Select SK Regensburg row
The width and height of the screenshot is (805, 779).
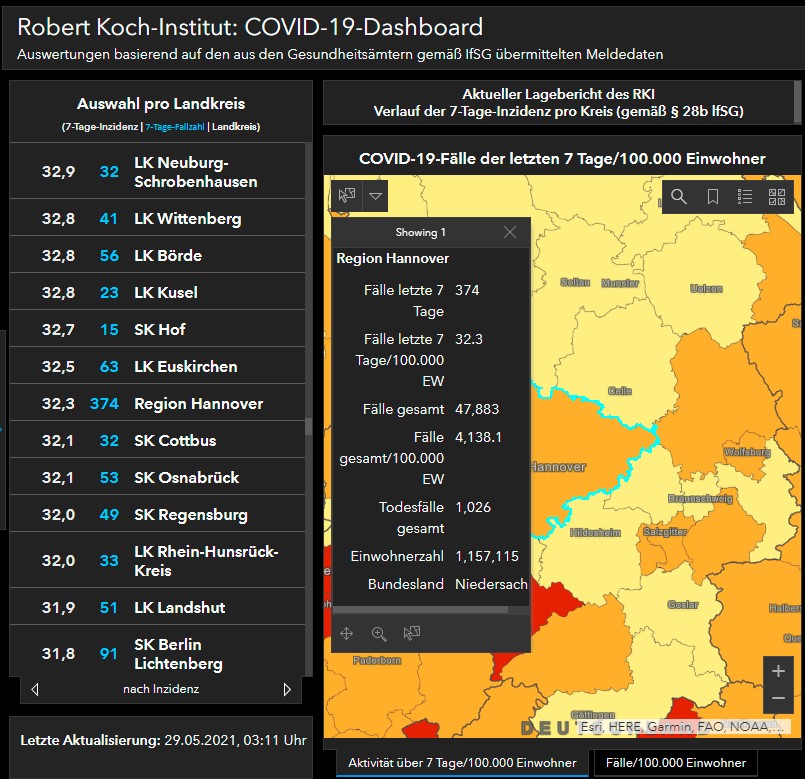(x=157, y=514)
